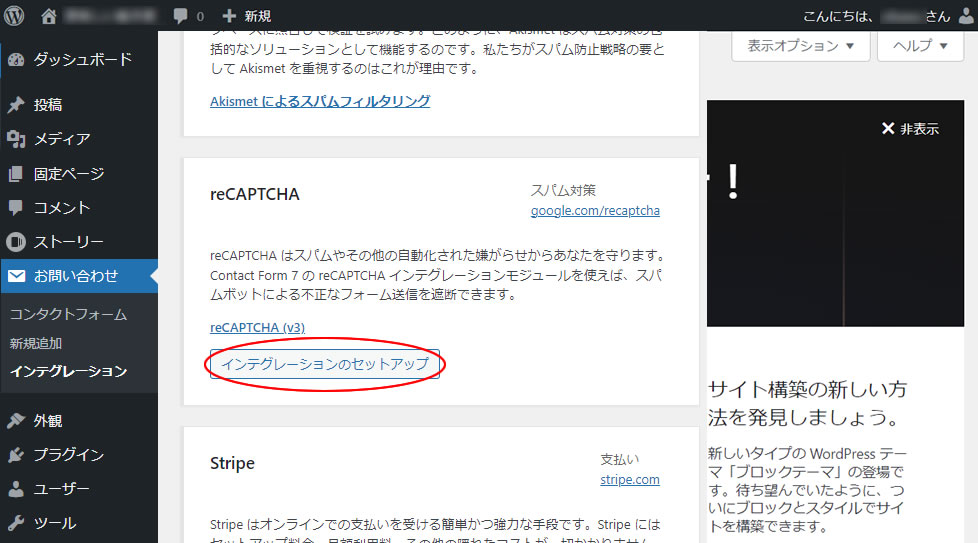Select インテグレーション submenu item

[x=69, y=372]
